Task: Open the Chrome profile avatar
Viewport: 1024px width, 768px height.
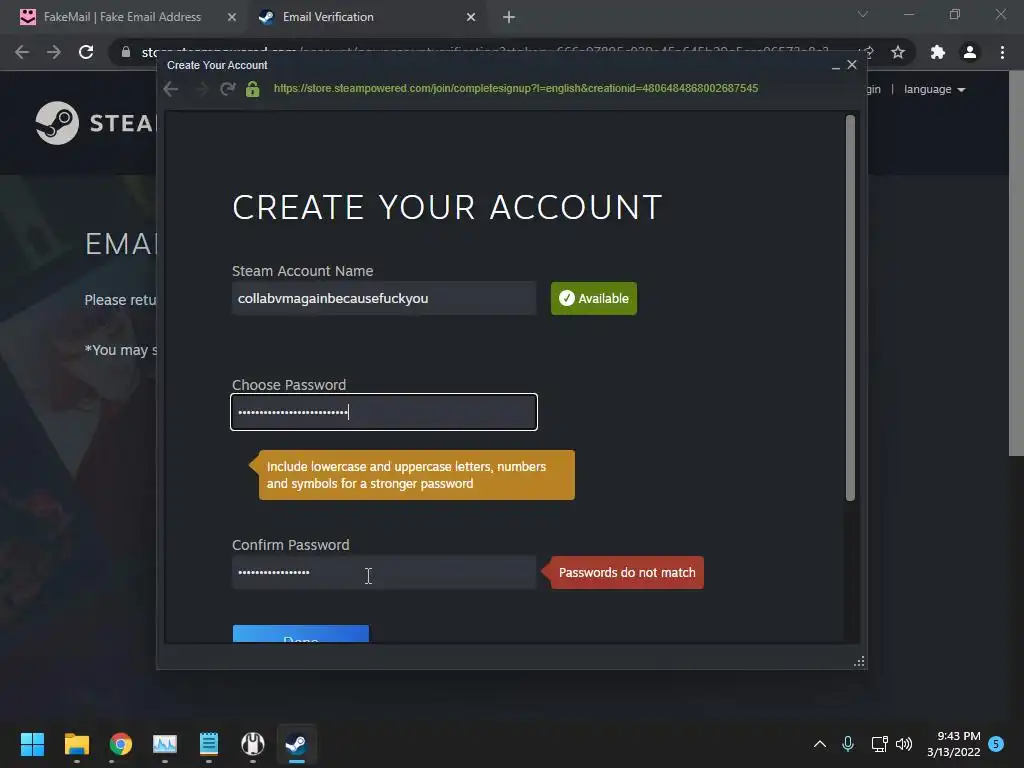Action: point(970,52)
